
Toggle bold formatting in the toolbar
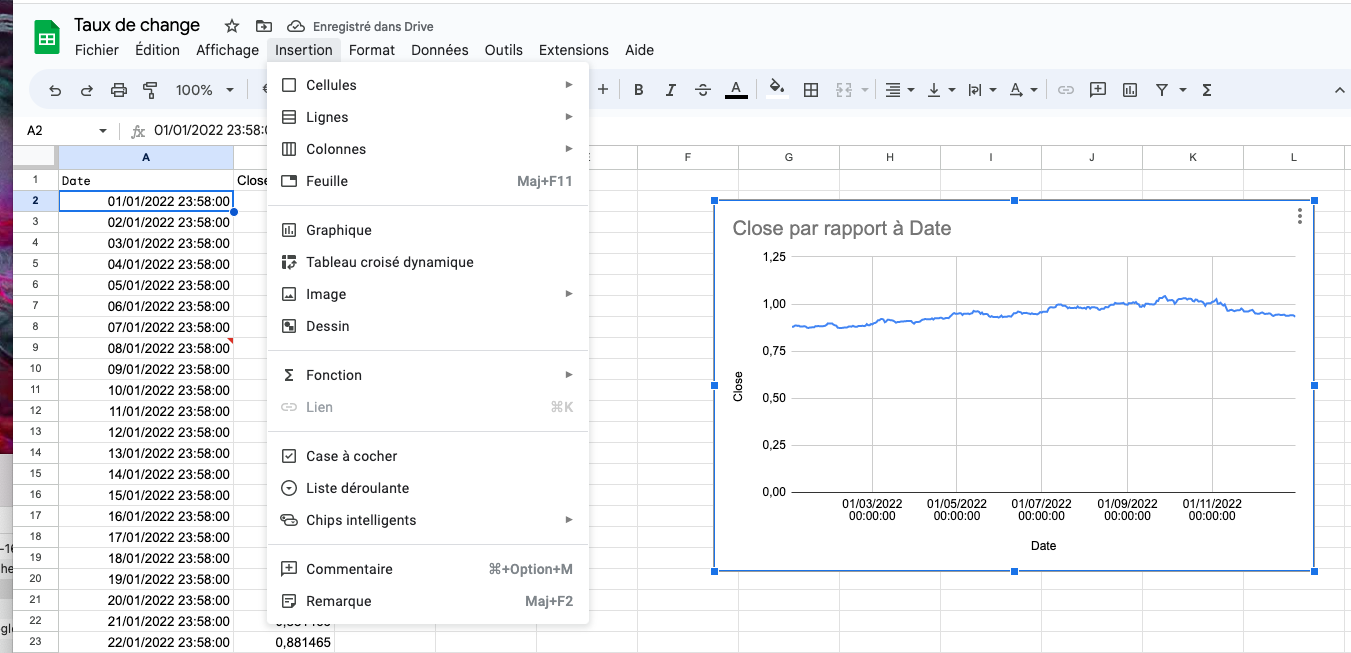tap(638, 89)
